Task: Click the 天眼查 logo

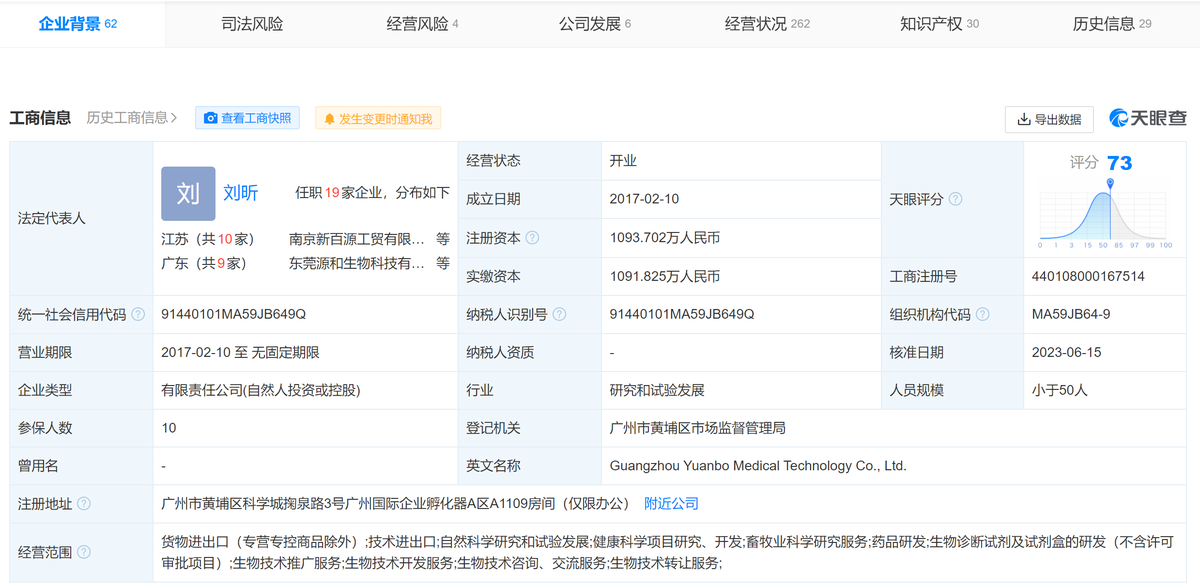Action: 1147,119
